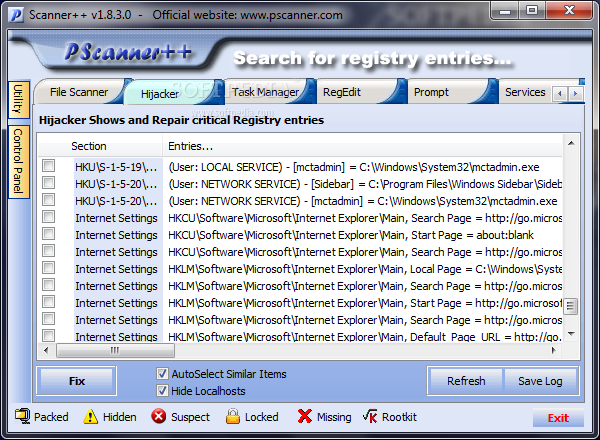Open the File Scanner tab
The image size is (600, 440).
(x=79, y=92)
